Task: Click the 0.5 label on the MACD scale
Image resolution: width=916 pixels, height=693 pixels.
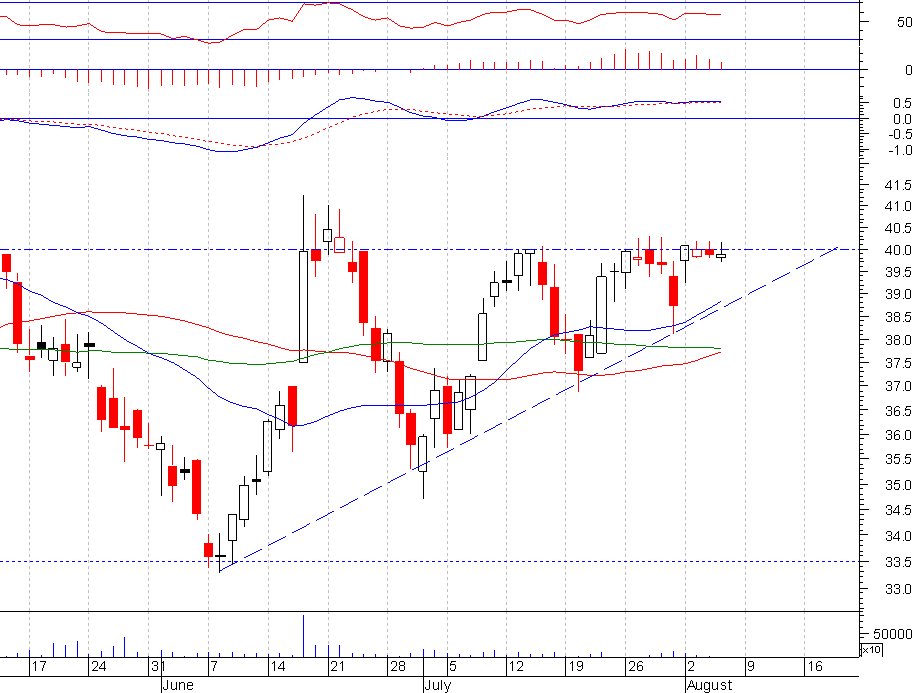Action: (x=903, y=103)
